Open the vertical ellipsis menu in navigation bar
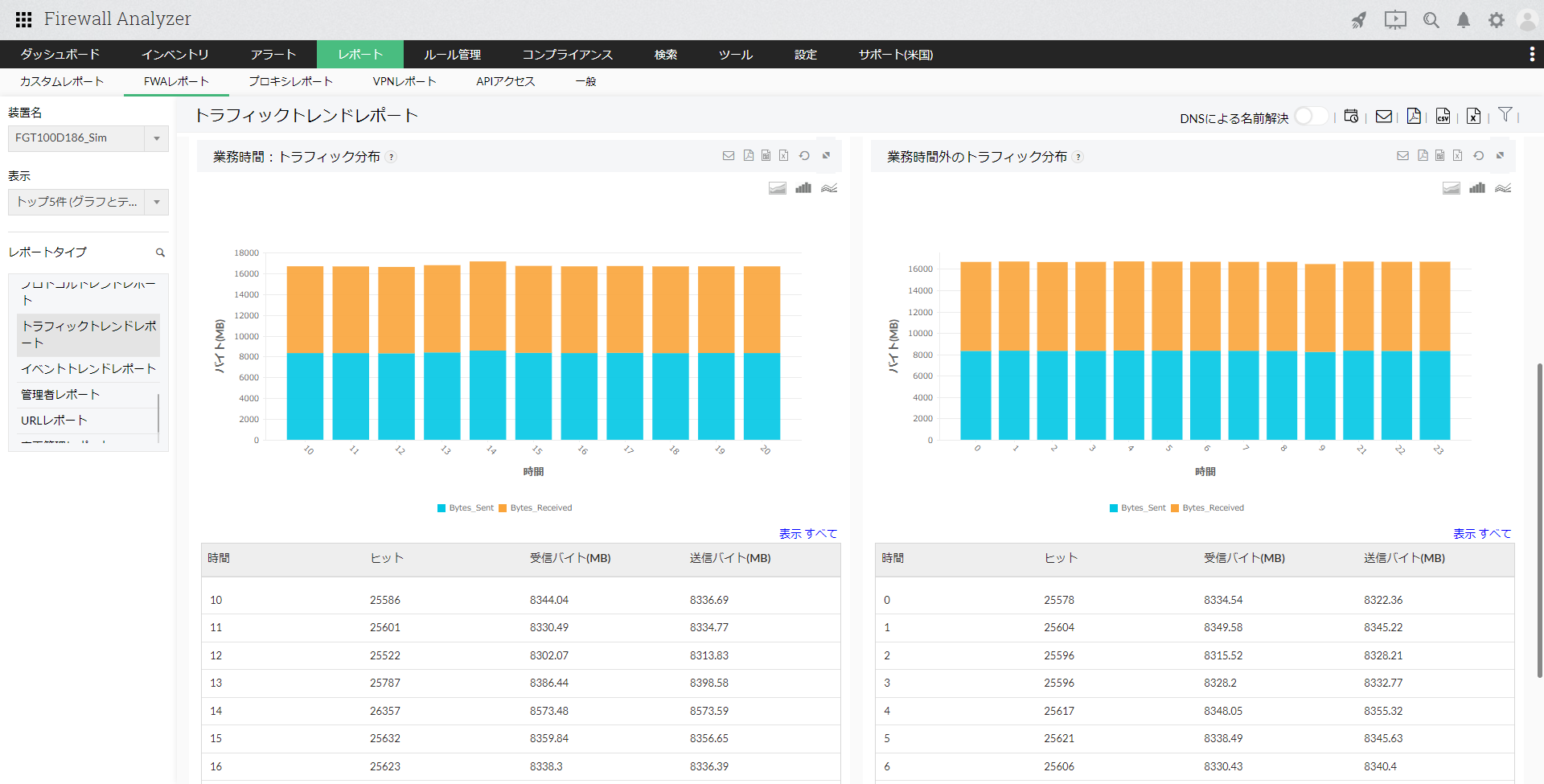The image size is (1544, 784). point(1532,54)
